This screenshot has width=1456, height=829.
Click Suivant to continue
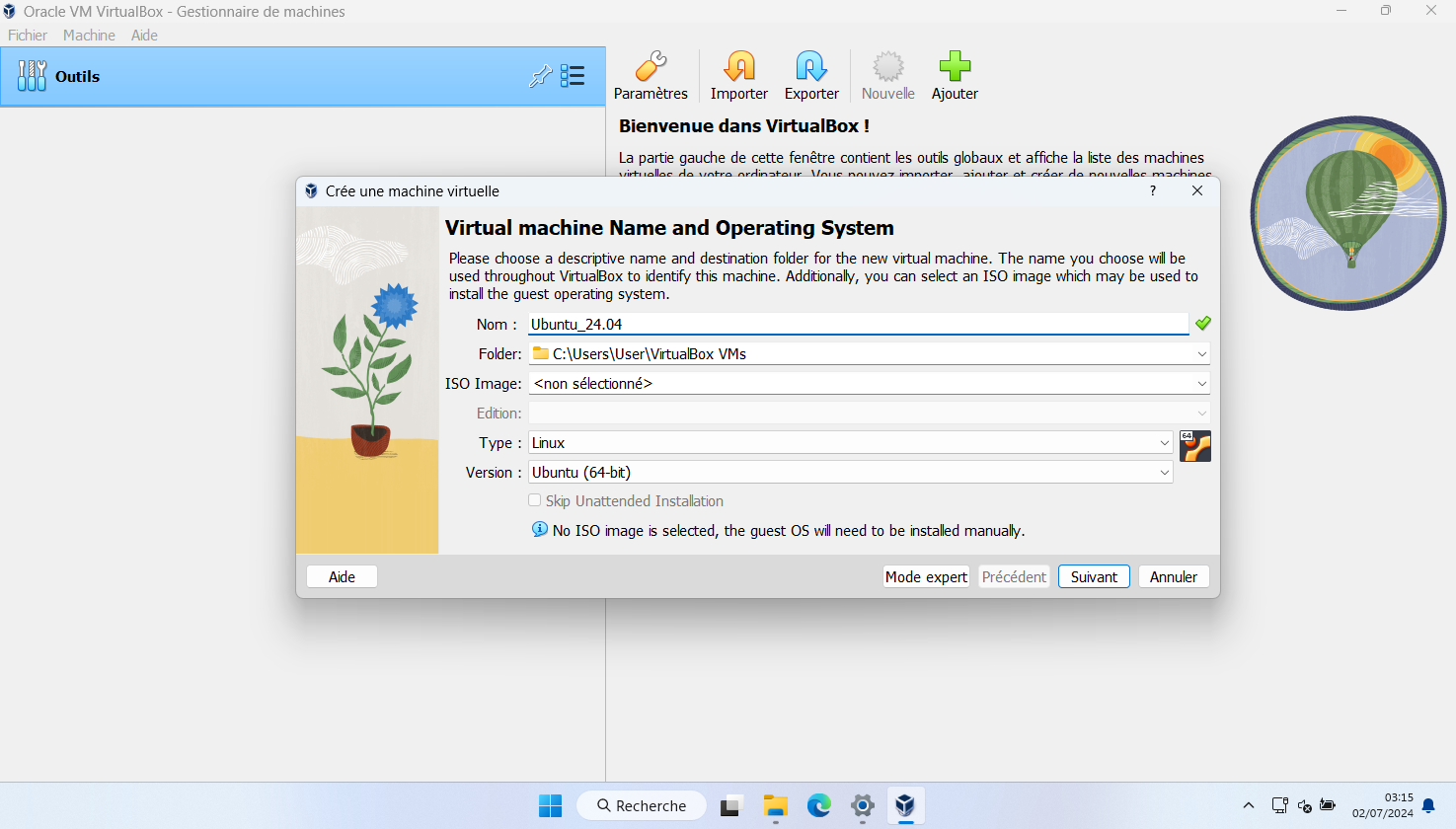tap(1094, 576)
